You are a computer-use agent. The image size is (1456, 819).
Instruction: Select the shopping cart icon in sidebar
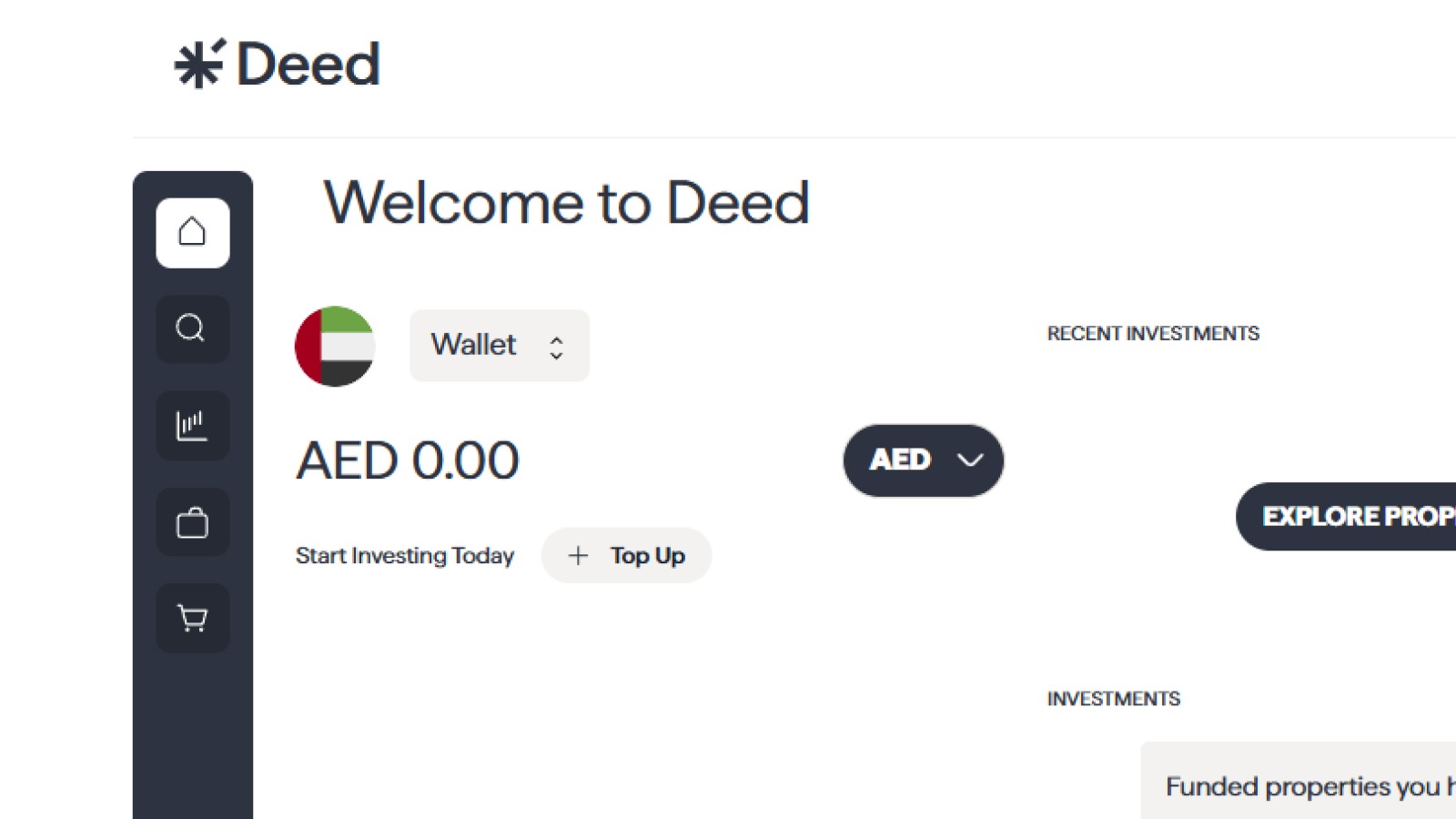tap(192, 618)
